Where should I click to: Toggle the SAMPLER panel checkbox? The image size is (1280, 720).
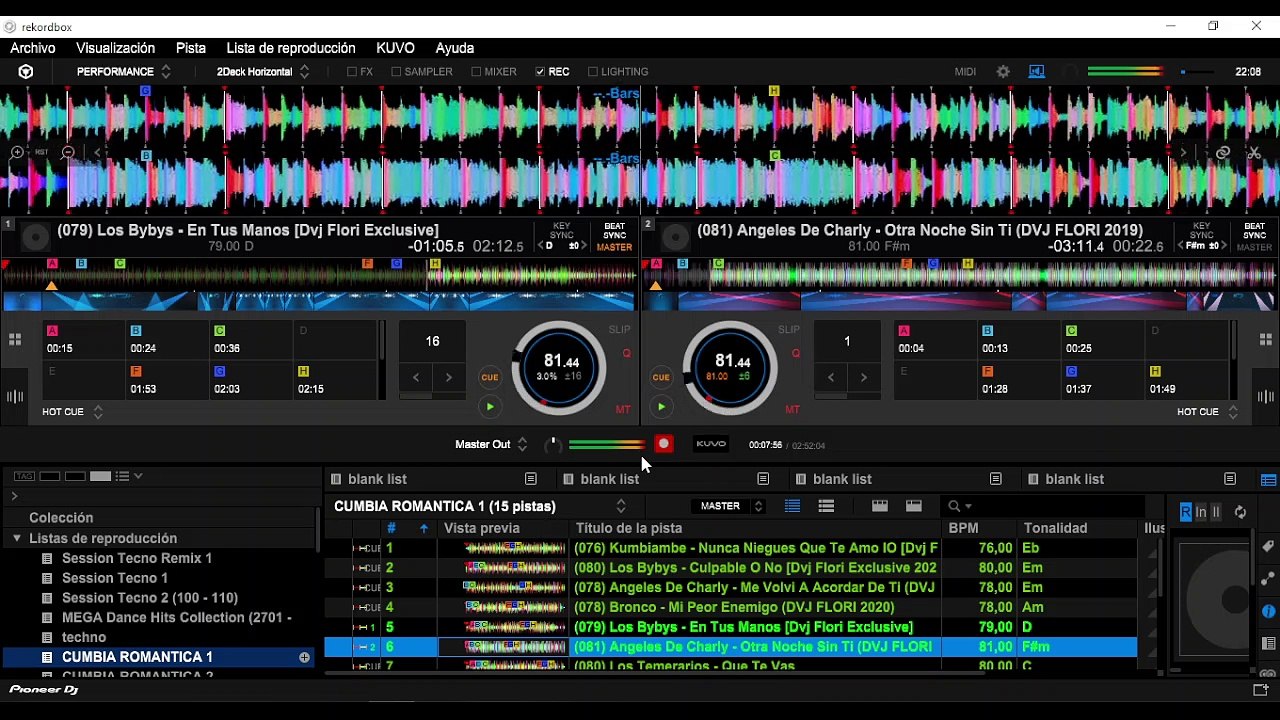pos(396,72)
